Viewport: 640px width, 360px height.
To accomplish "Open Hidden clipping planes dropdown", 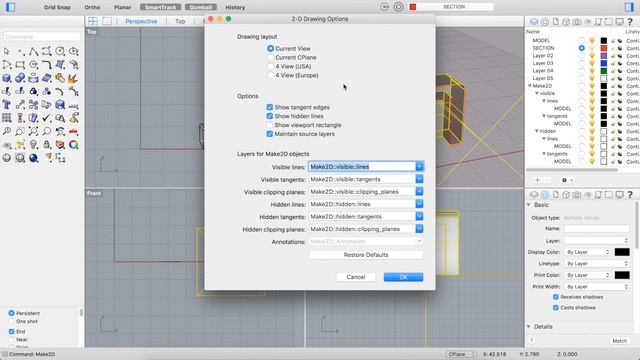I will (419, 229).
